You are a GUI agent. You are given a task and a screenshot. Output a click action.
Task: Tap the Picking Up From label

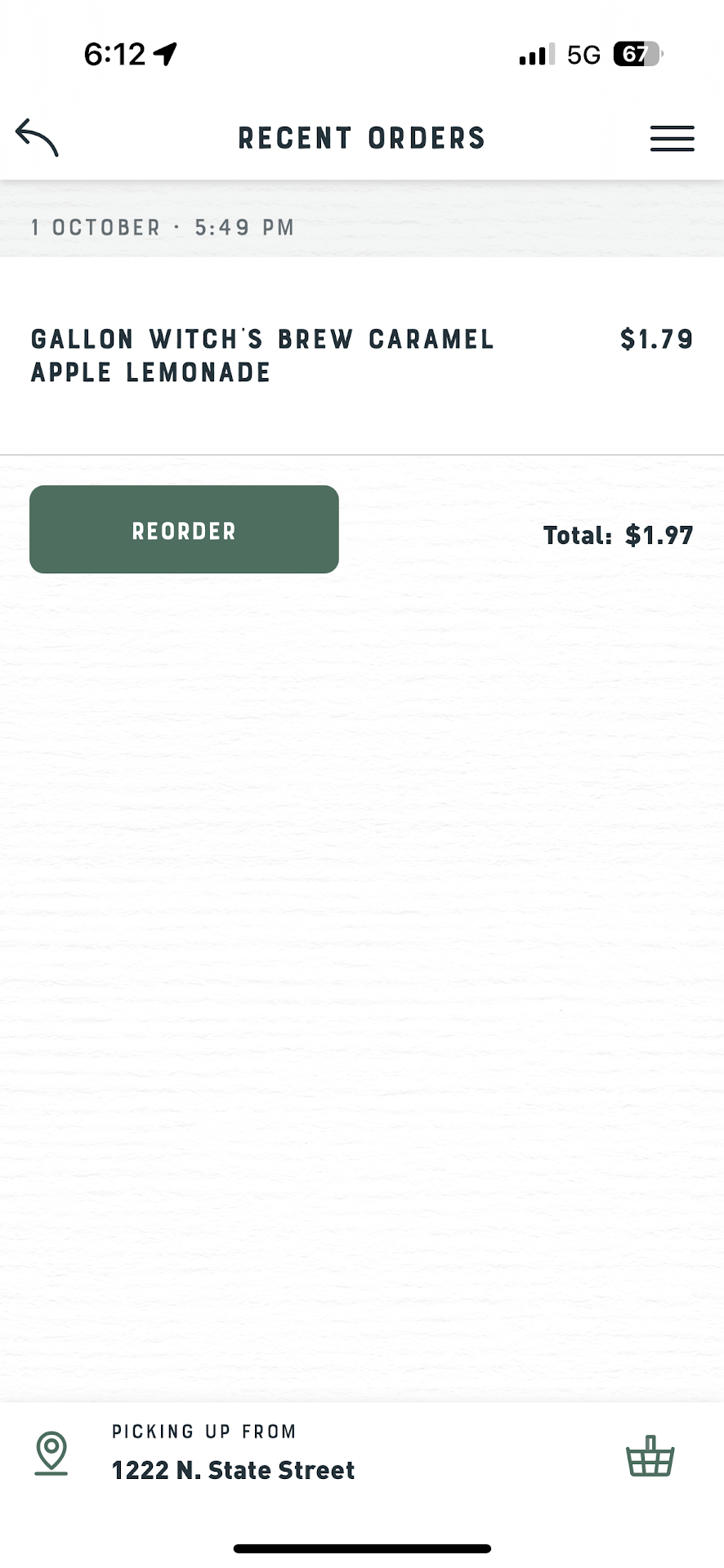[x=203, y=1432]
